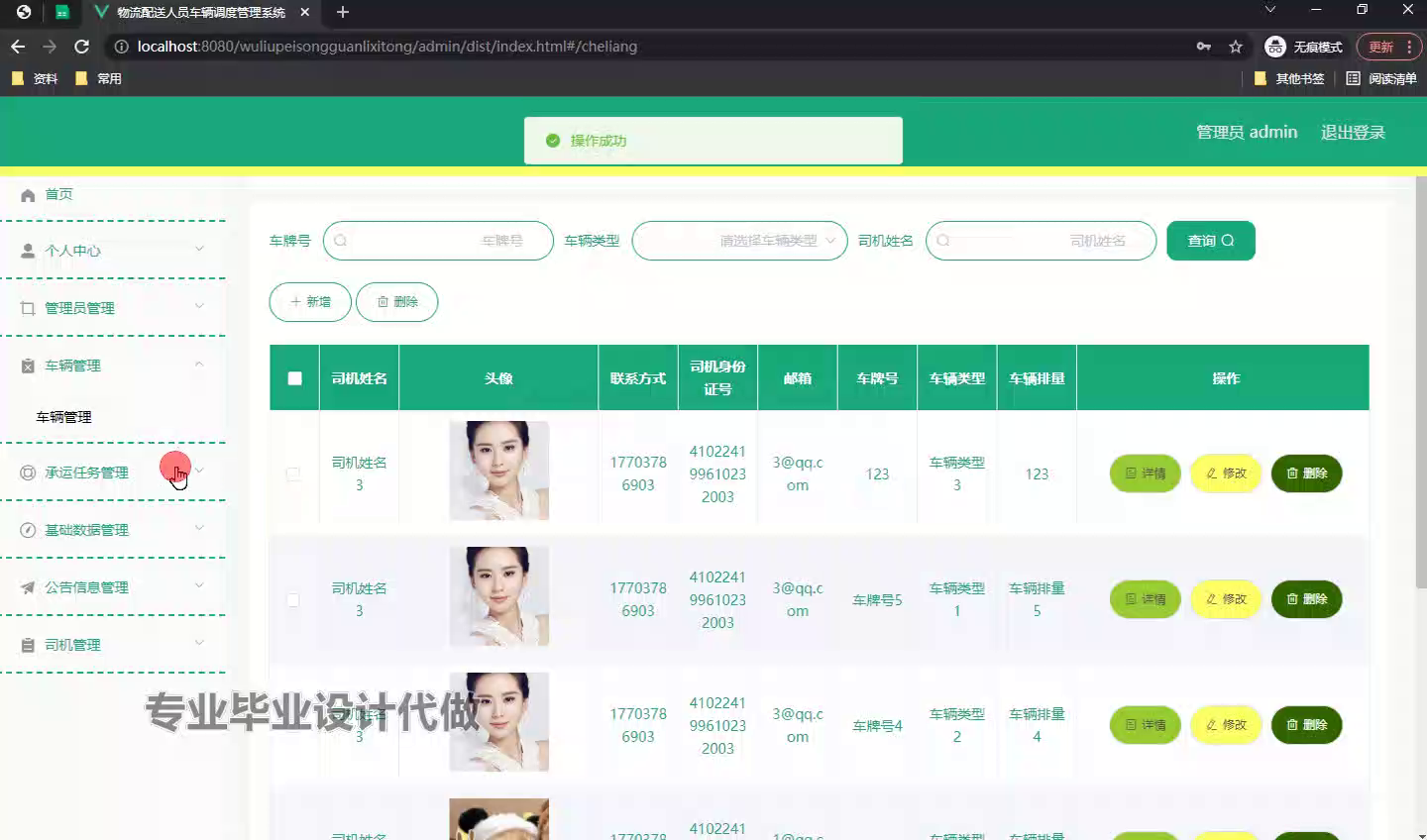Expand the 管理员管理 menu chevron
1427x840 pixels.
pyautogui.click(x=199, y=307)
